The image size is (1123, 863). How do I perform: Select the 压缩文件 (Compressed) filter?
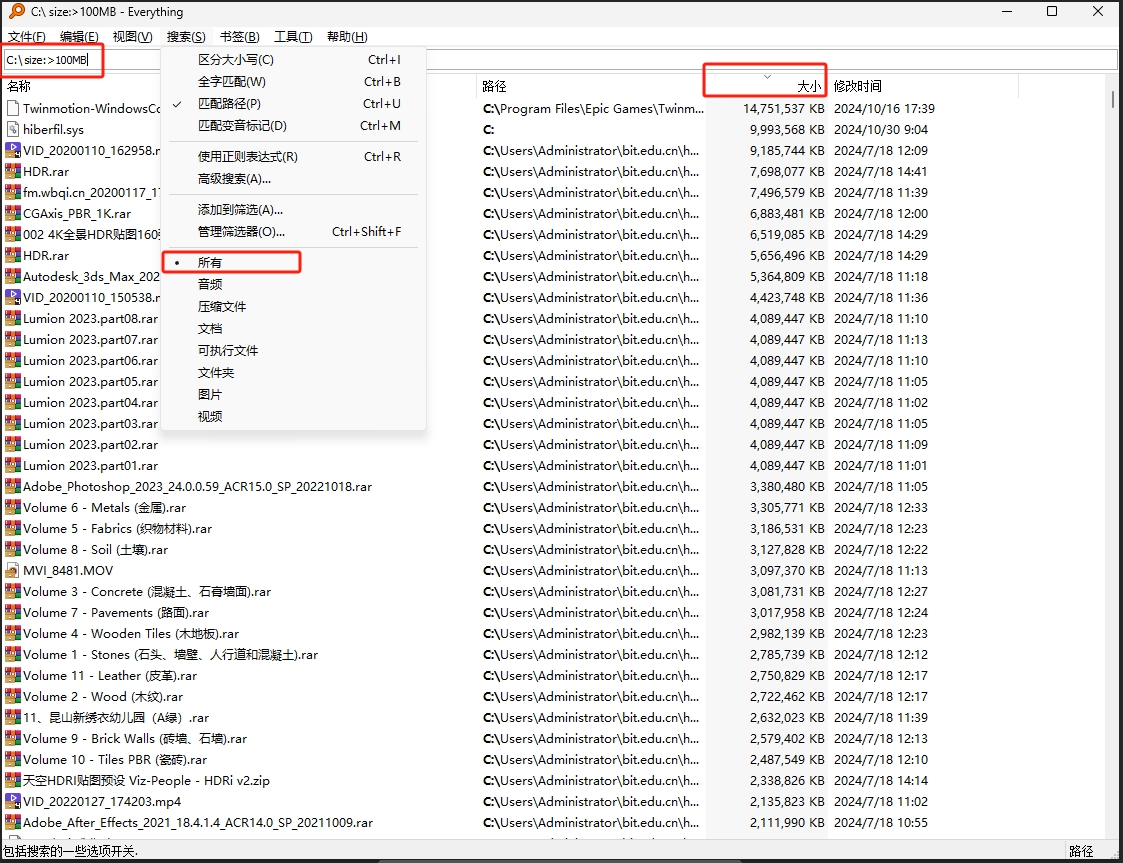294,307
